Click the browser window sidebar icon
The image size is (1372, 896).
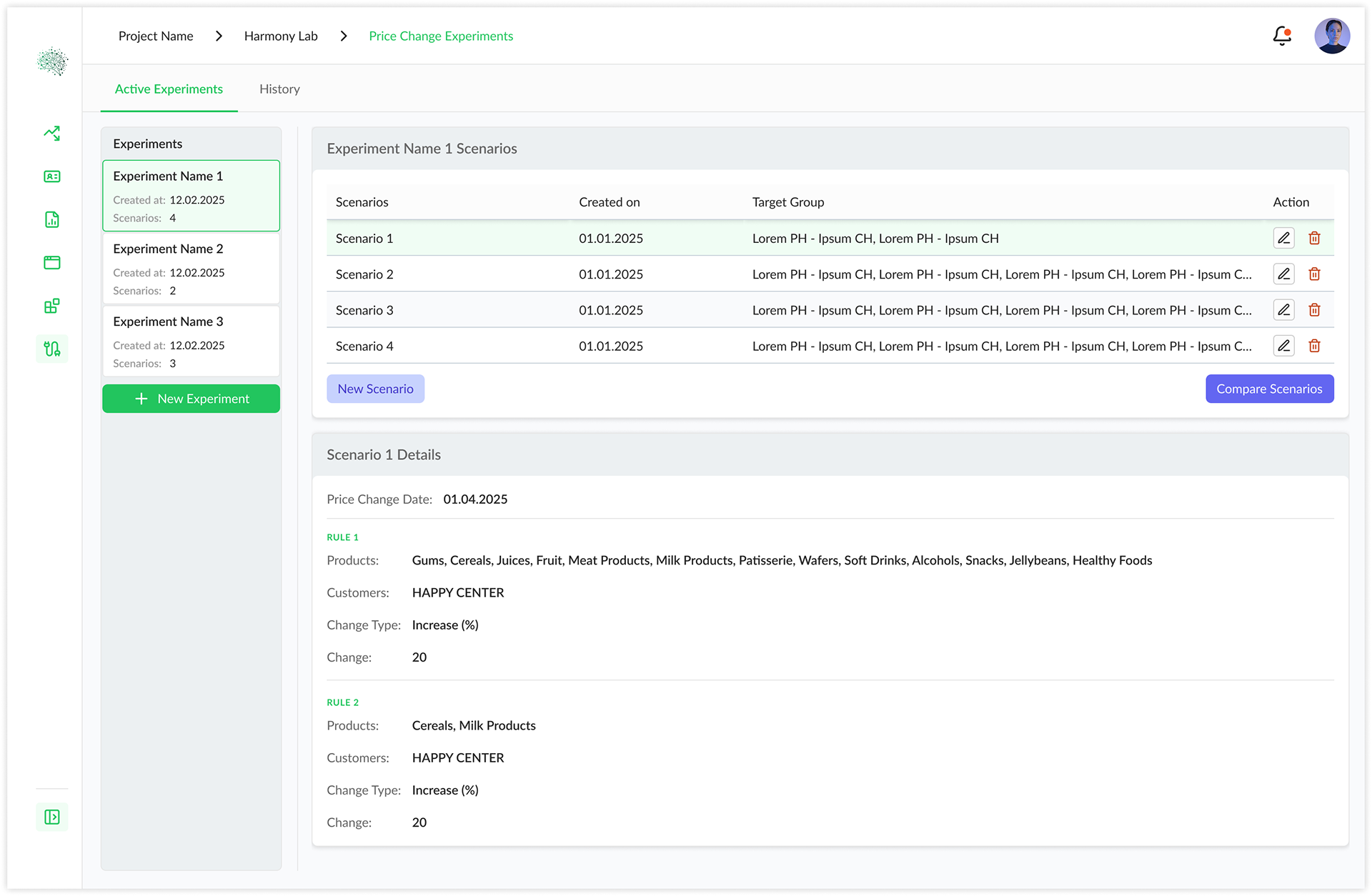coord(52,262)
